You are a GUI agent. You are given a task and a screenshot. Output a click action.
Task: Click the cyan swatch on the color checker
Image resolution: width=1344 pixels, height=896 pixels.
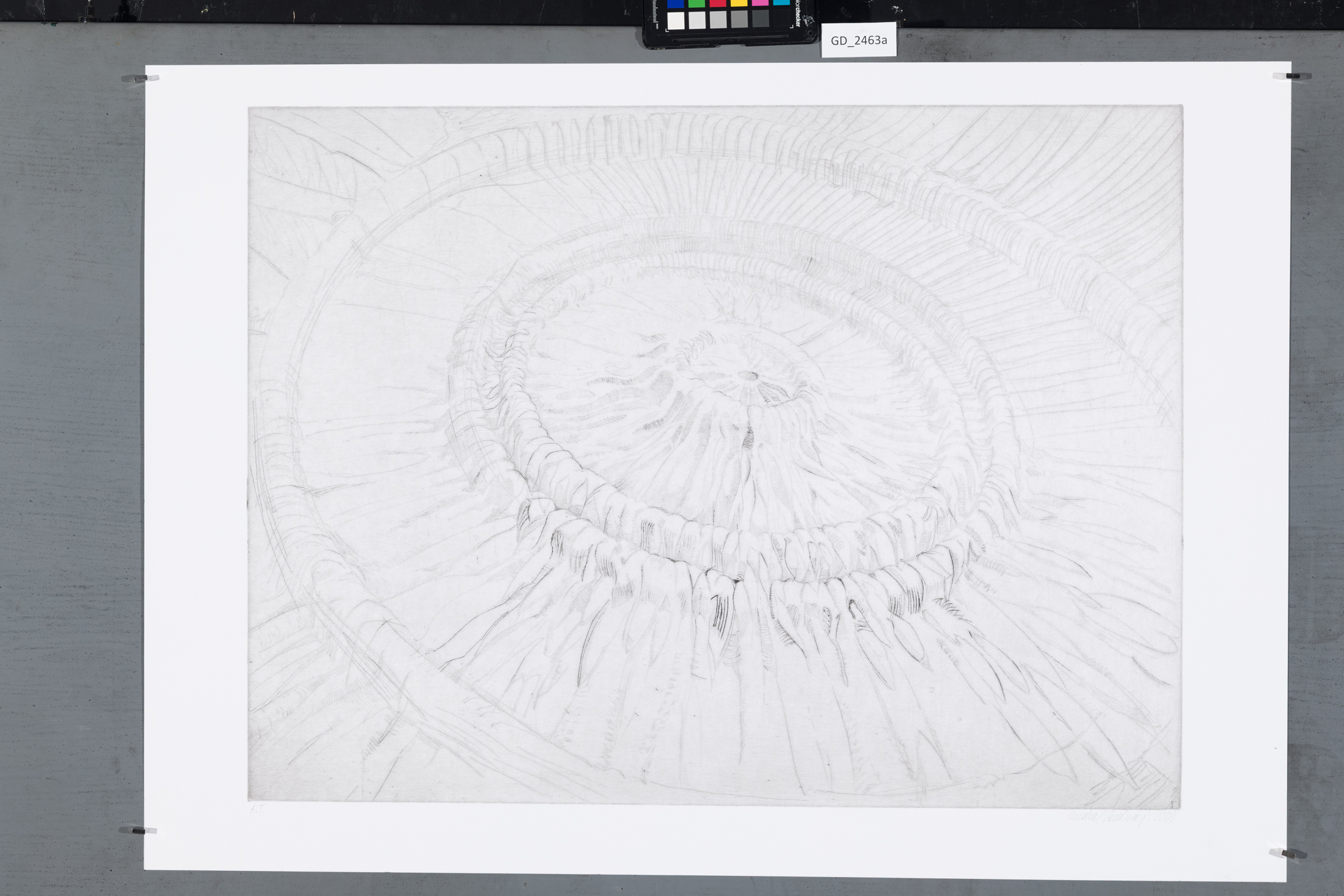(x=781, y=2)
